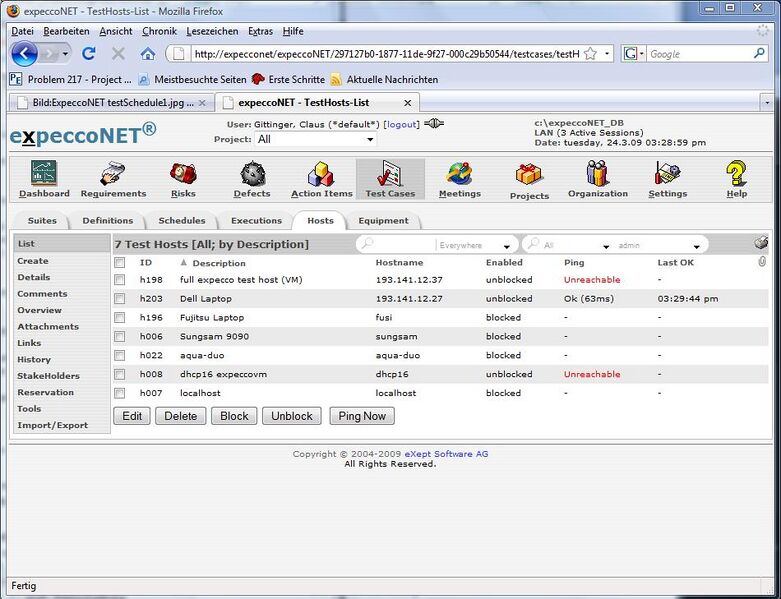This screenshot has width=781, height=599.
Task: Open Problem 217 bookmark
Action: click(x=71, y=79)
